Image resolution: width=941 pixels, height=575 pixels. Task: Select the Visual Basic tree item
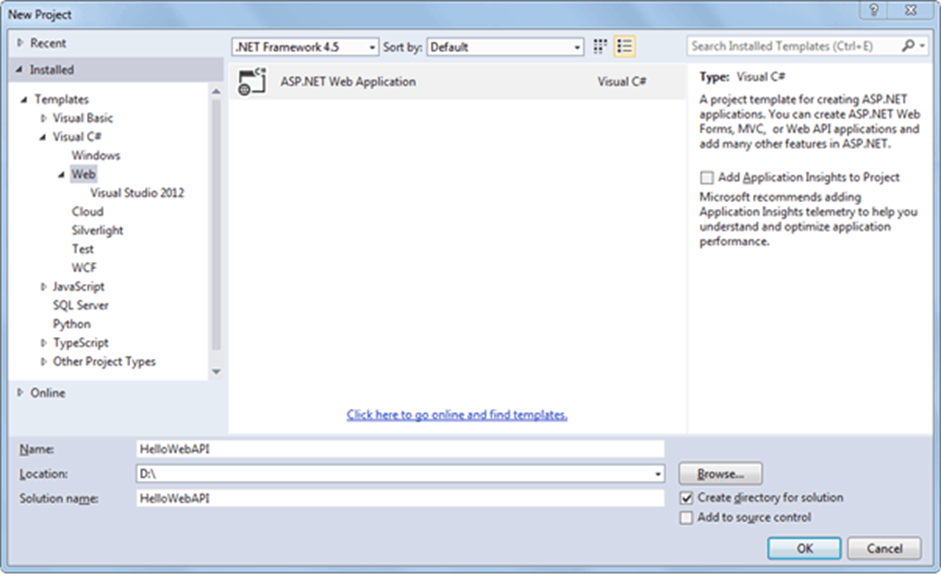[83, 118]
